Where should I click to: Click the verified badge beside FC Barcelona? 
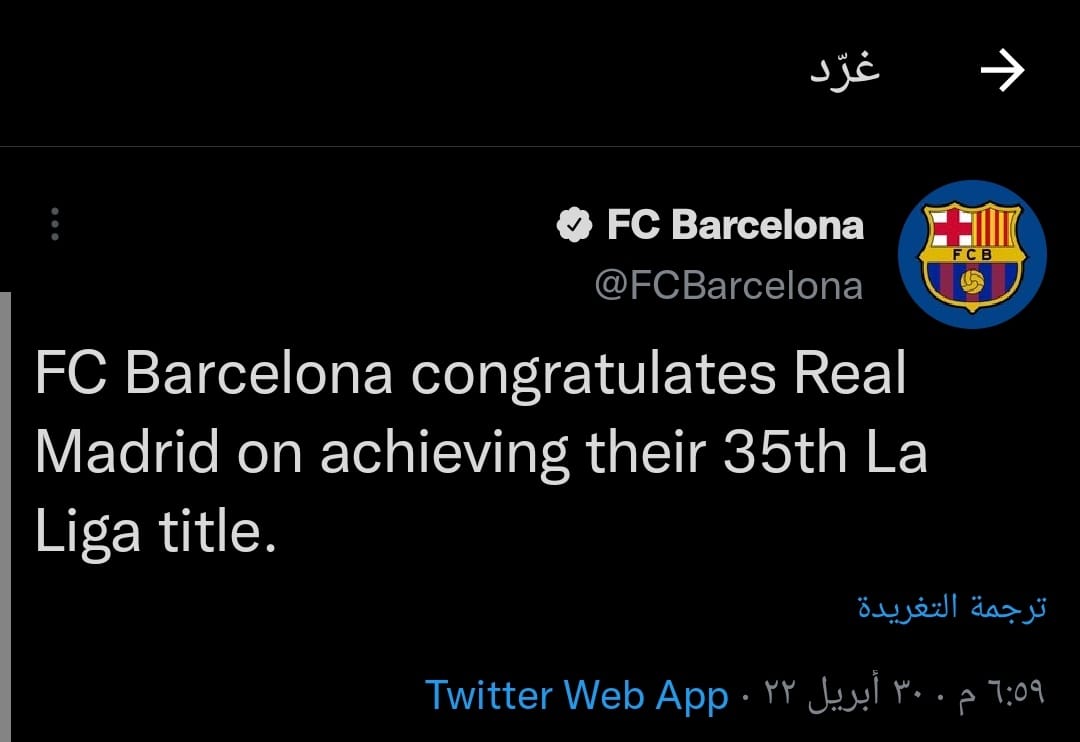coord(573,225)
